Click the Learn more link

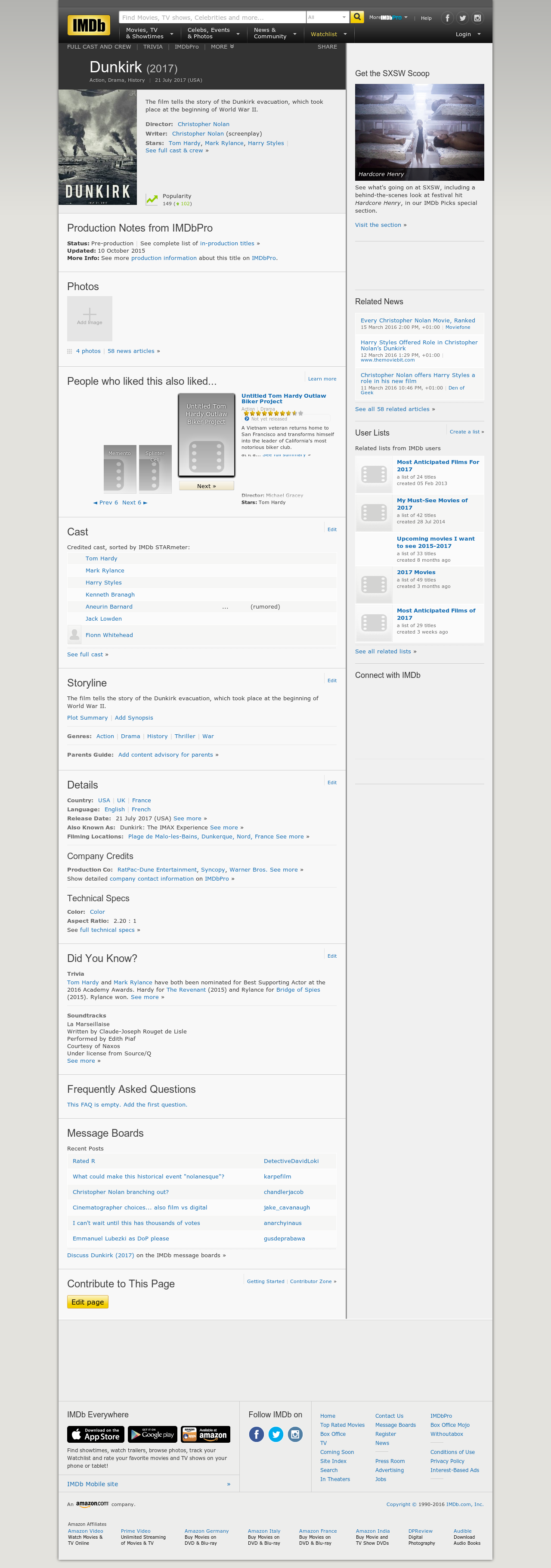(x=322, y=379)
